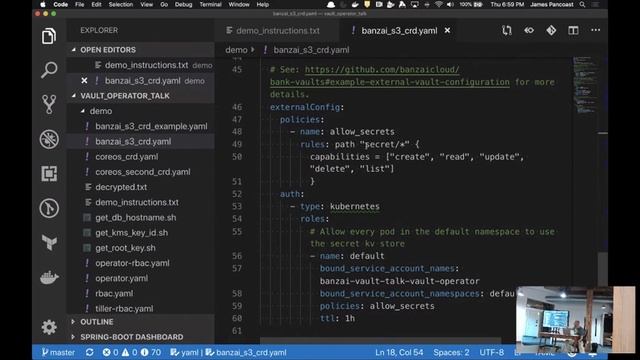Click the sync changes icon in status bar
640x360 pixels.
pos(89,352)
